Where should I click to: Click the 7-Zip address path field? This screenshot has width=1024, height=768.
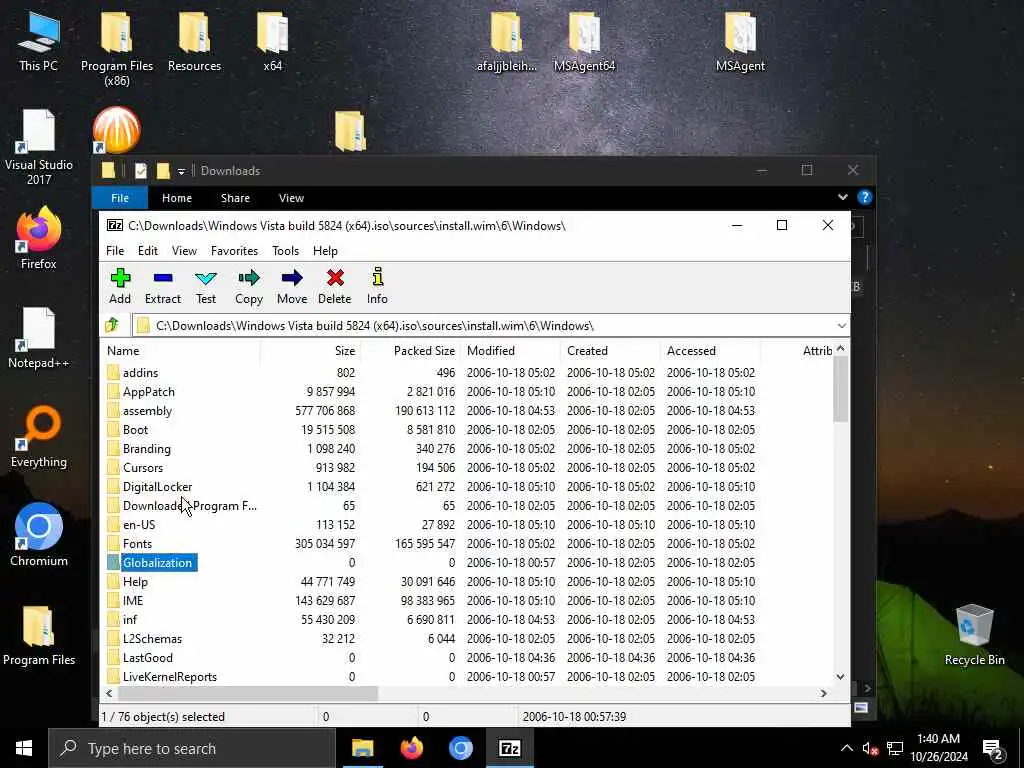(x=484, y=325)
